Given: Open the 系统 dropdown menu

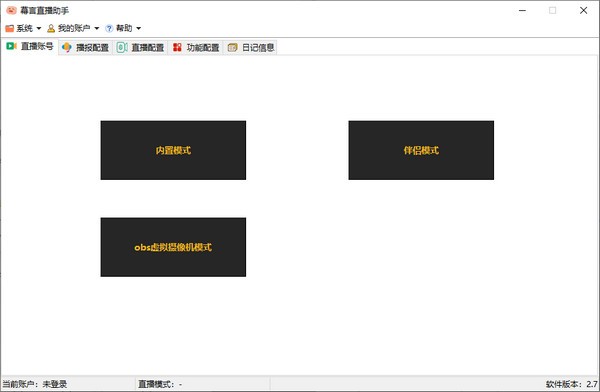Looking at the screenshot, I should pos(23,28).
